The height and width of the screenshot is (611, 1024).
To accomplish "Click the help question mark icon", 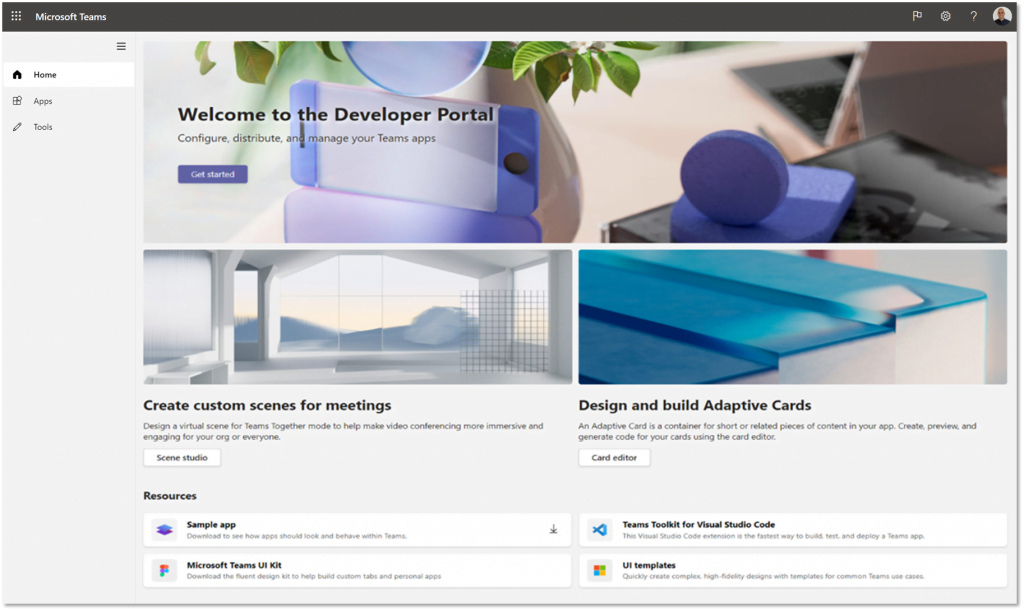I will click(973, 17).
